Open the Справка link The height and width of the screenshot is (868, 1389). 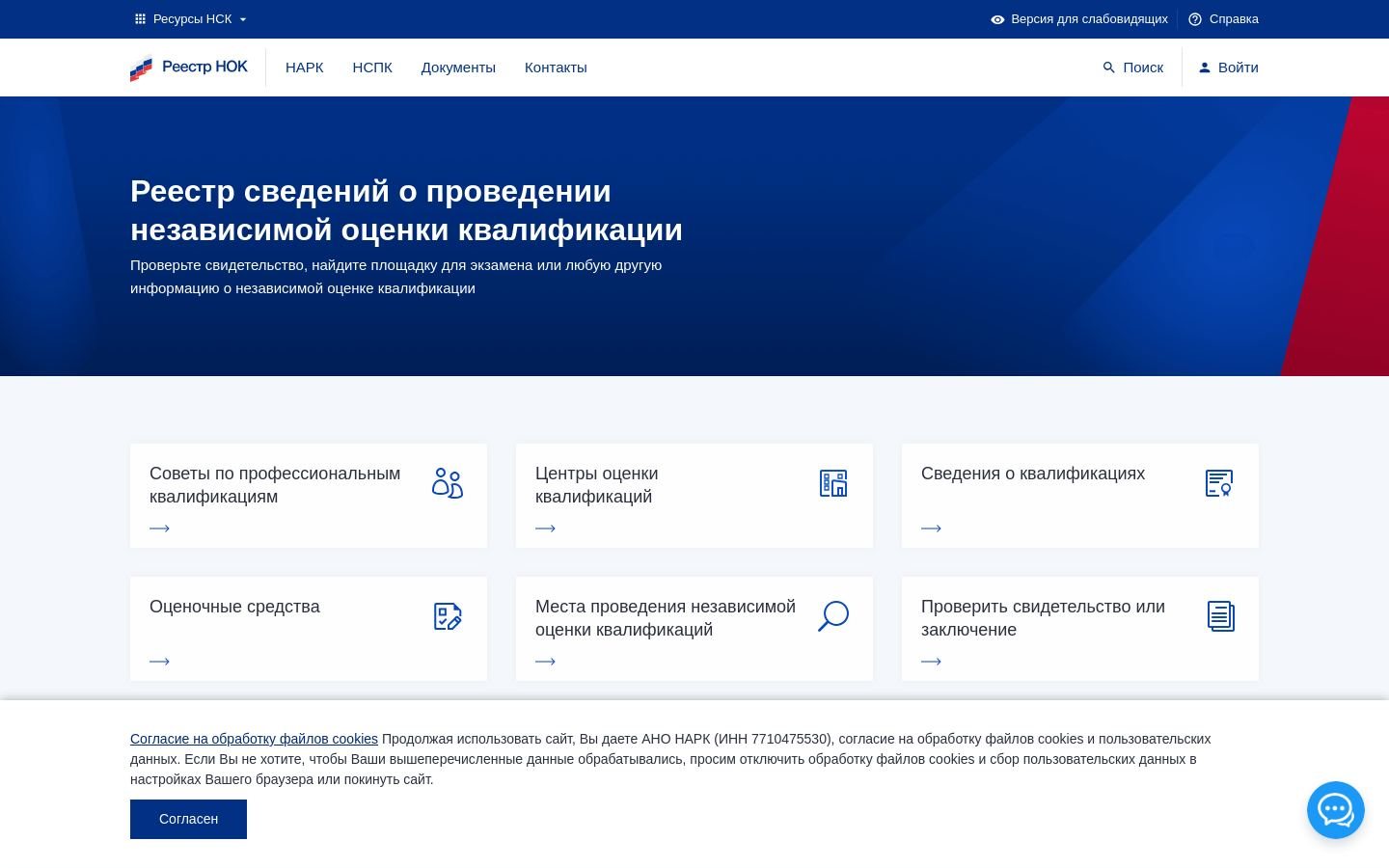click(x=1234, y=19)
